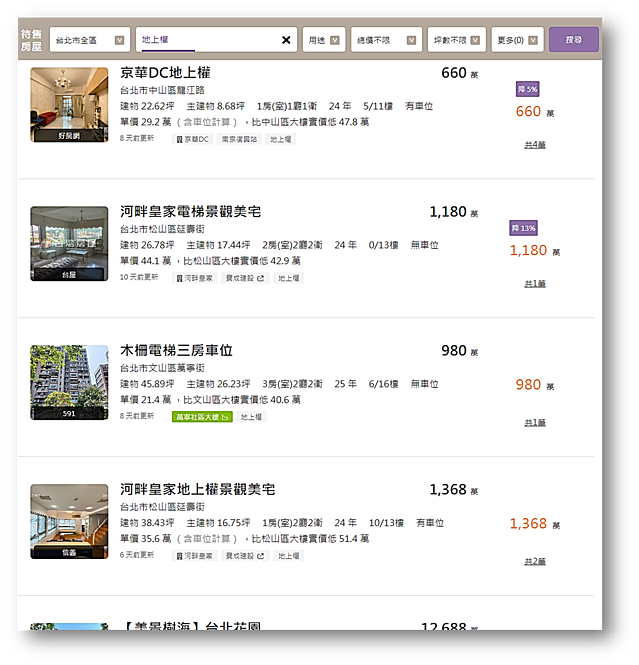This screenshot has width=639, height=665.
Task: Click the 地上權 tag on 京華DC listing
Action: click(281, 139)
